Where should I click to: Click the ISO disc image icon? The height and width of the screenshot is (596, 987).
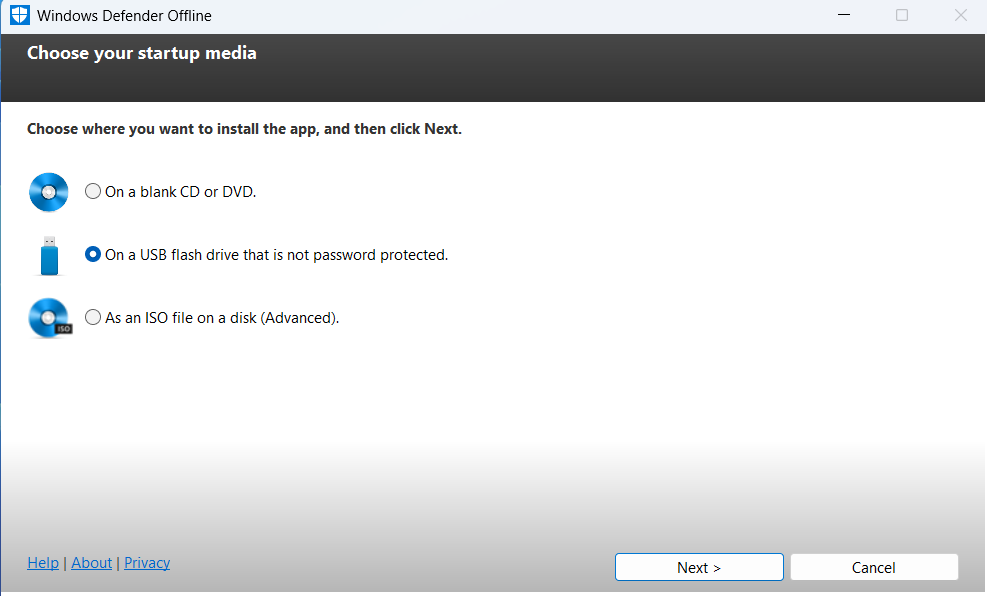50,318
